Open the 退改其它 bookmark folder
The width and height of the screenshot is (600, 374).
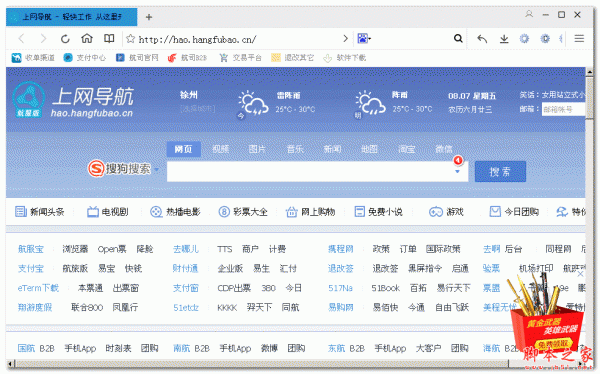tap(292, 58)
